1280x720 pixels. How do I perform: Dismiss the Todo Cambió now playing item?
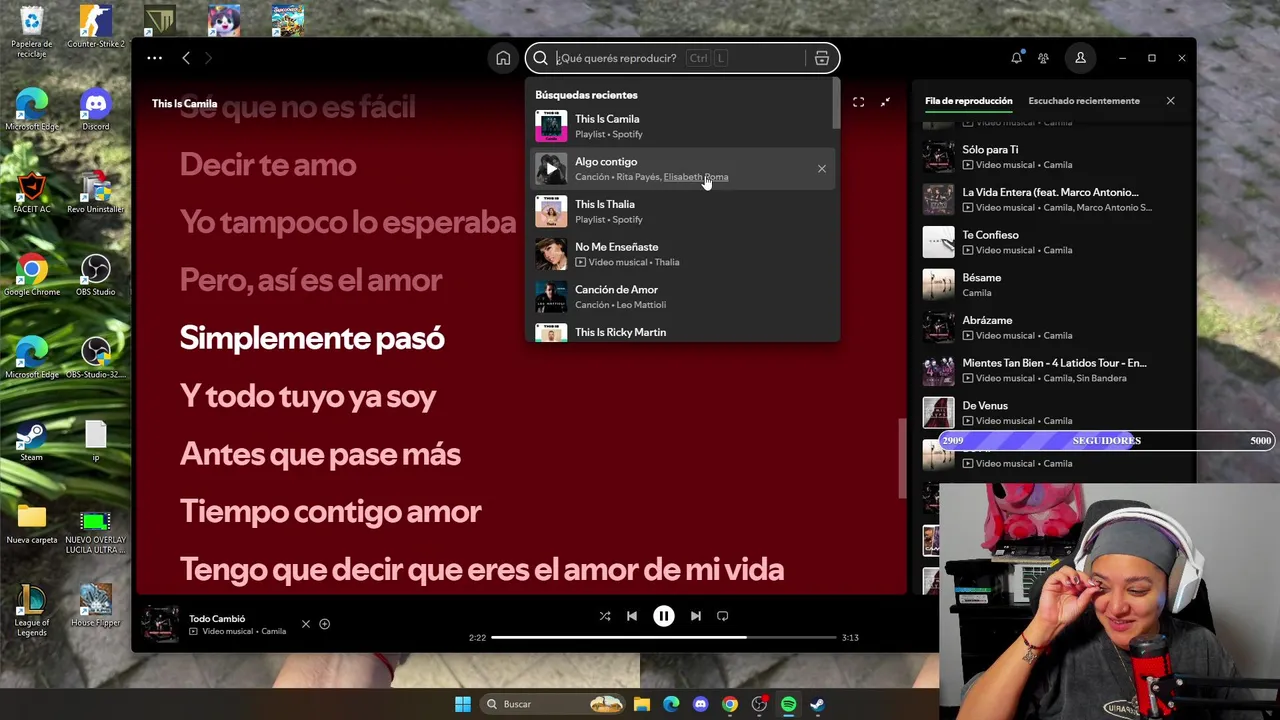tap(306, 624)
